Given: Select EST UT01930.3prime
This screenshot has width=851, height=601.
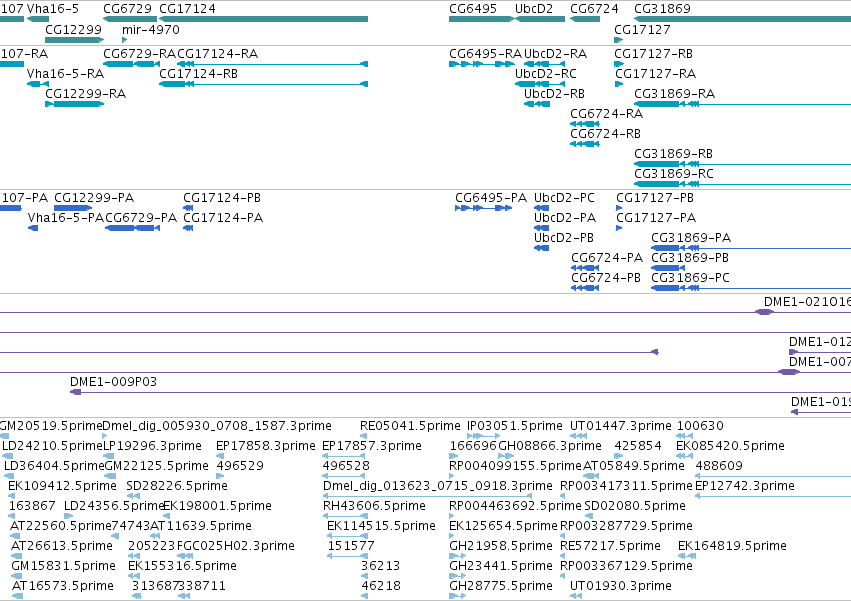Looking at the screenshot, I should 576,596.
